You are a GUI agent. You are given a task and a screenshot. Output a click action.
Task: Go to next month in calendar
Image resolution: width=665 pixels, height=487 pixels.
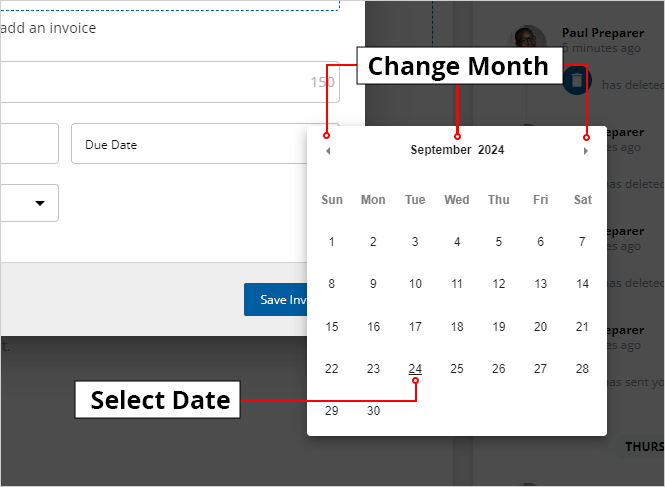(x=586, y=151)
